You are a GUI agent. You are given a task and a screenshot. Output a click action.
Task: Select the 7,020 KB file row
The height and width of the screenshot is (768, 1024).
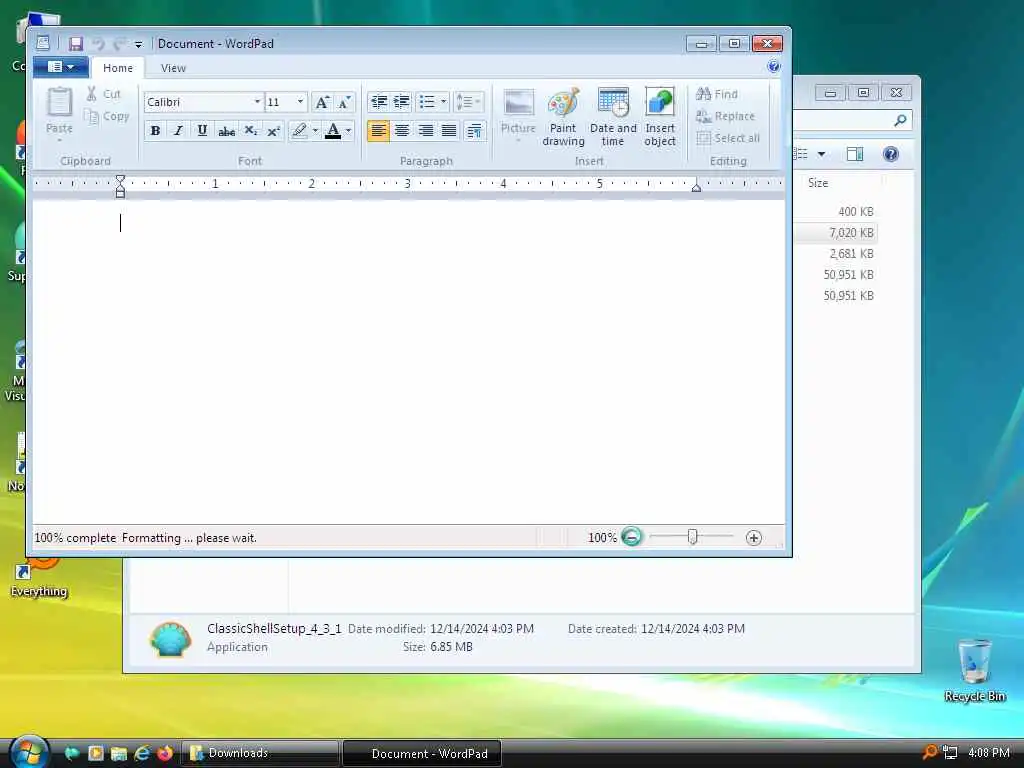836,232
